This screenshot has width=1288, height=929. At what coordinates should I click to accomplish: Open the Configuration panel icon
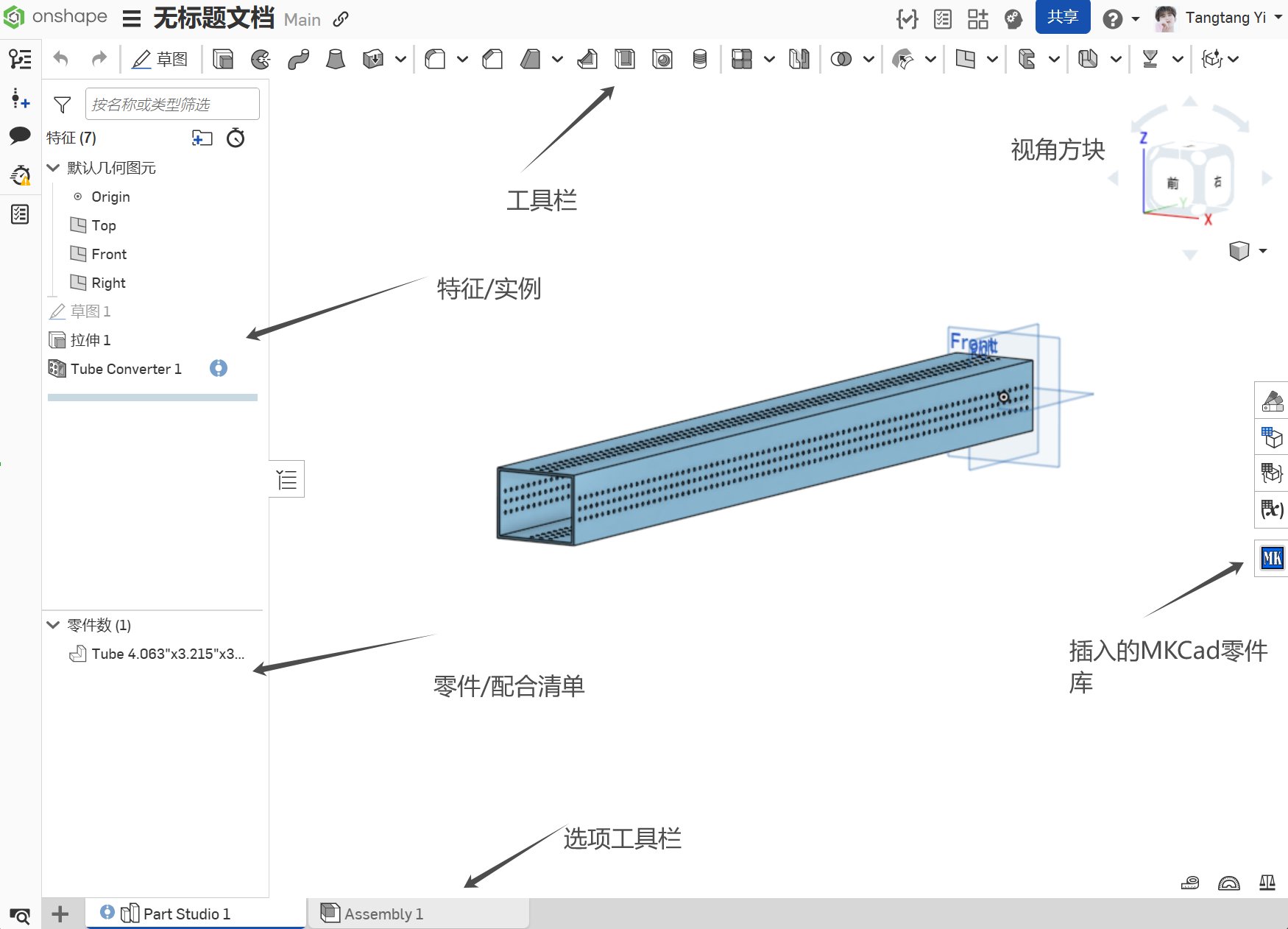(1273, 437)
